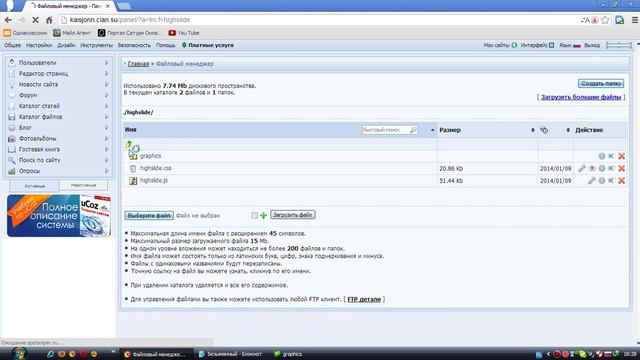Open the Windows Start menu
The width and height of the screenshot is (640, 360).
(18, 353)
